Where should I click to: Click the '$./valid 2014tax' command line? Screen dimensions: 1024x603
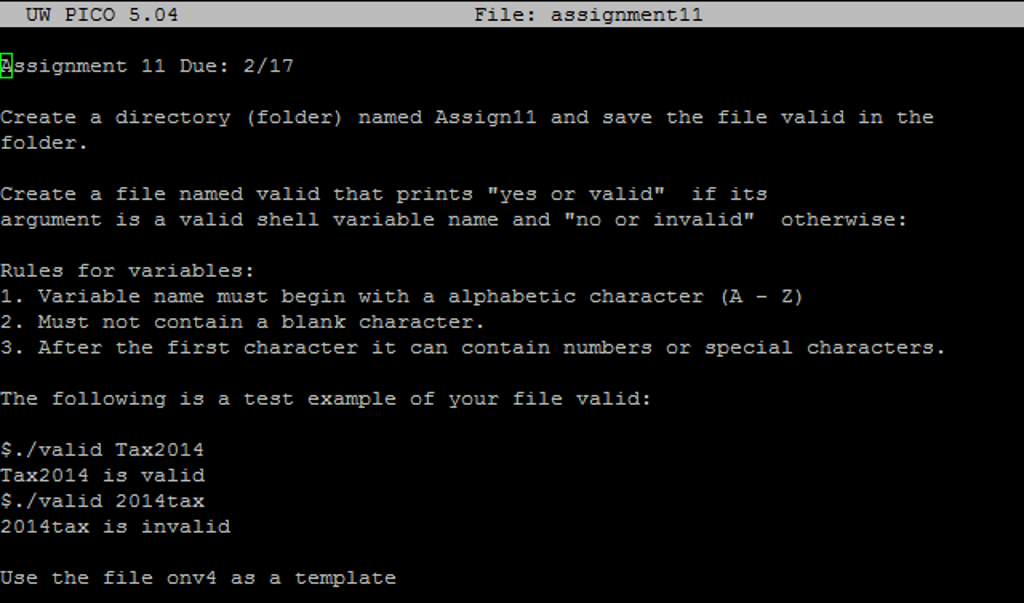pos(103,501)
